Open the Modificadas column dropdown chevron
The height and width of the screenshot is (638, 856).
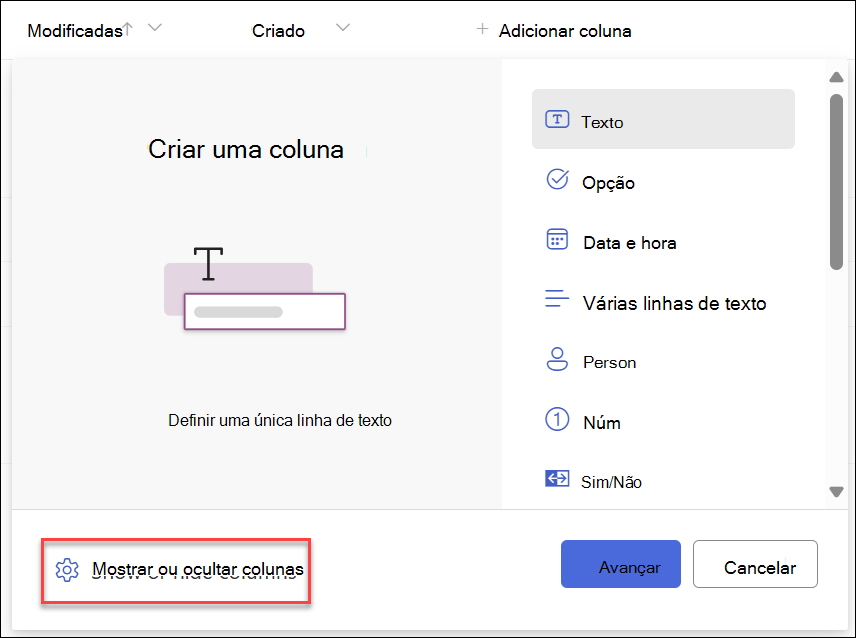tap(155, 27)
